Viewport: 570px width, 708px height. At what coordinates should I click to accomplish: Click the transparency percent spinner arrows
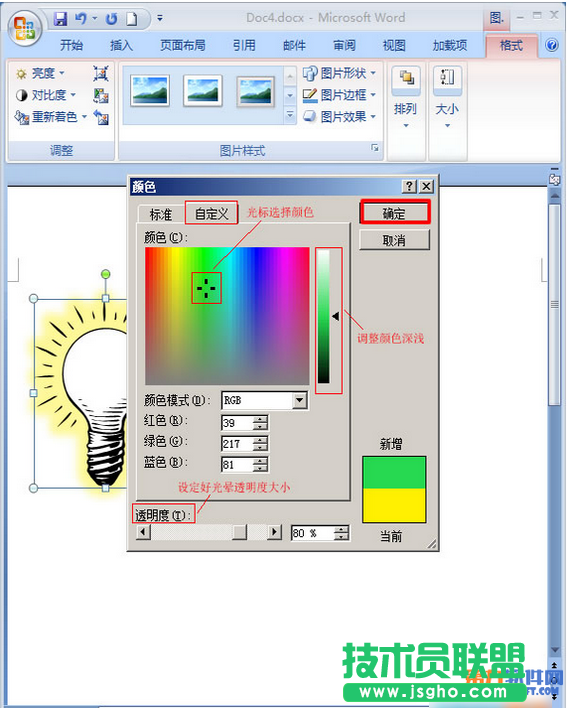342,533
